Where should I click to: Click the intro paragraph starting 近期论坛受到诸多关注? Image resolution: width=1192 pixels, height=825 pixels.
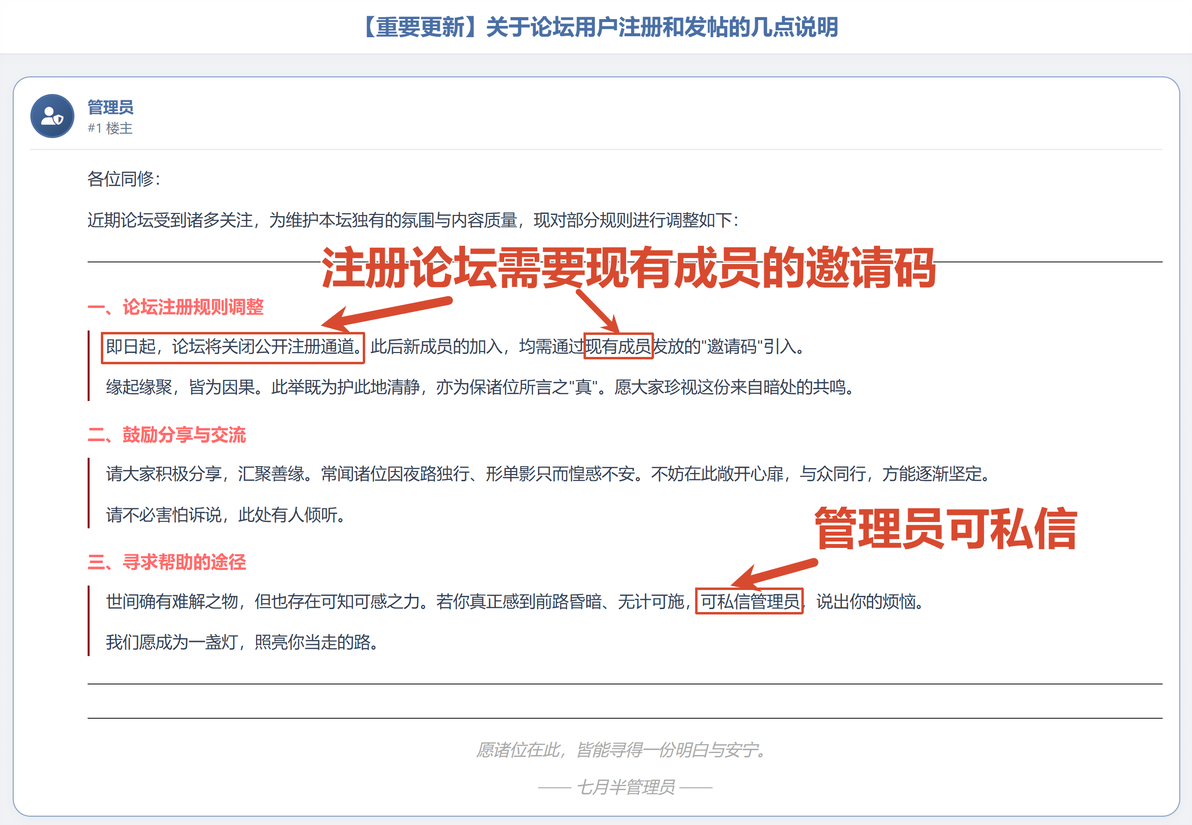[413, 221]
